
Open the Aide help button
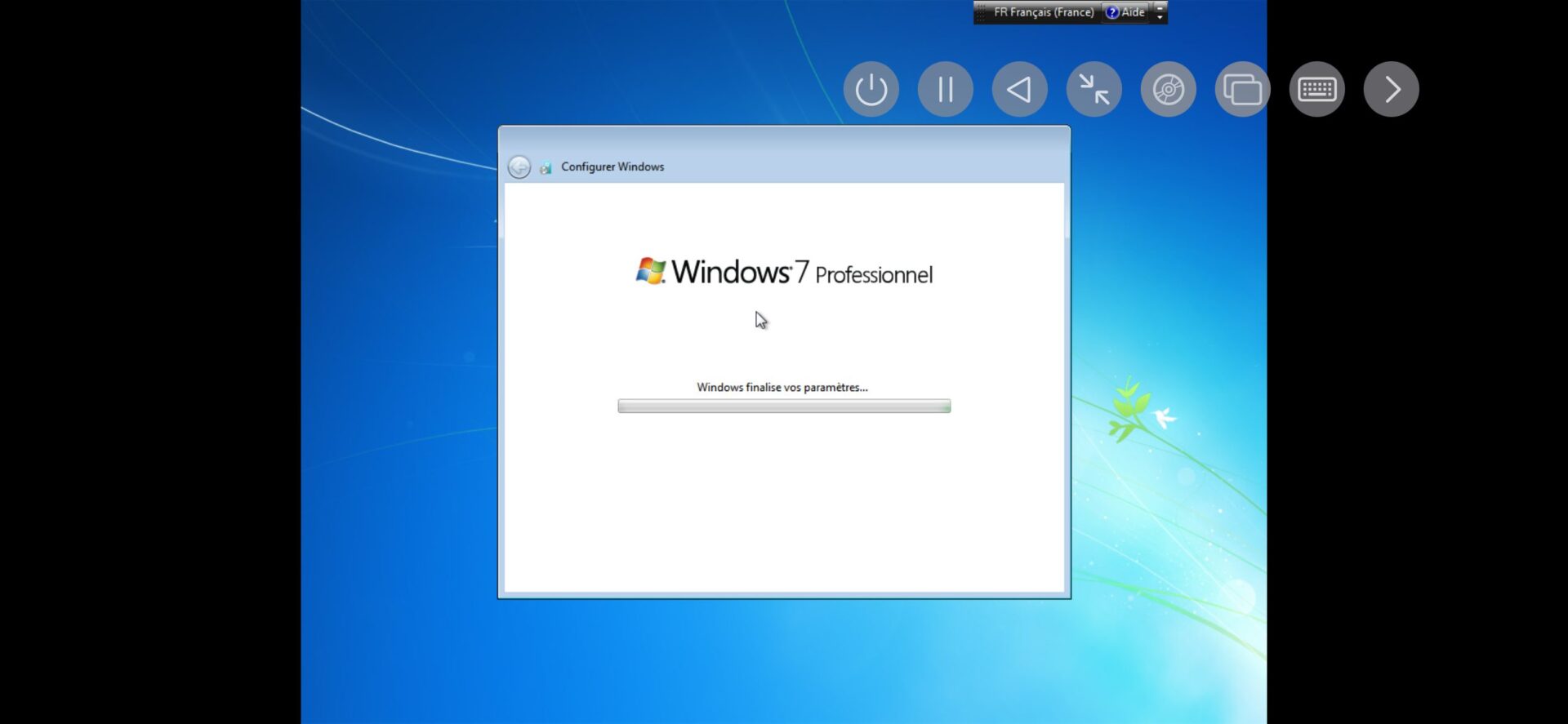pyautogui.click(x=1125, y=12)
